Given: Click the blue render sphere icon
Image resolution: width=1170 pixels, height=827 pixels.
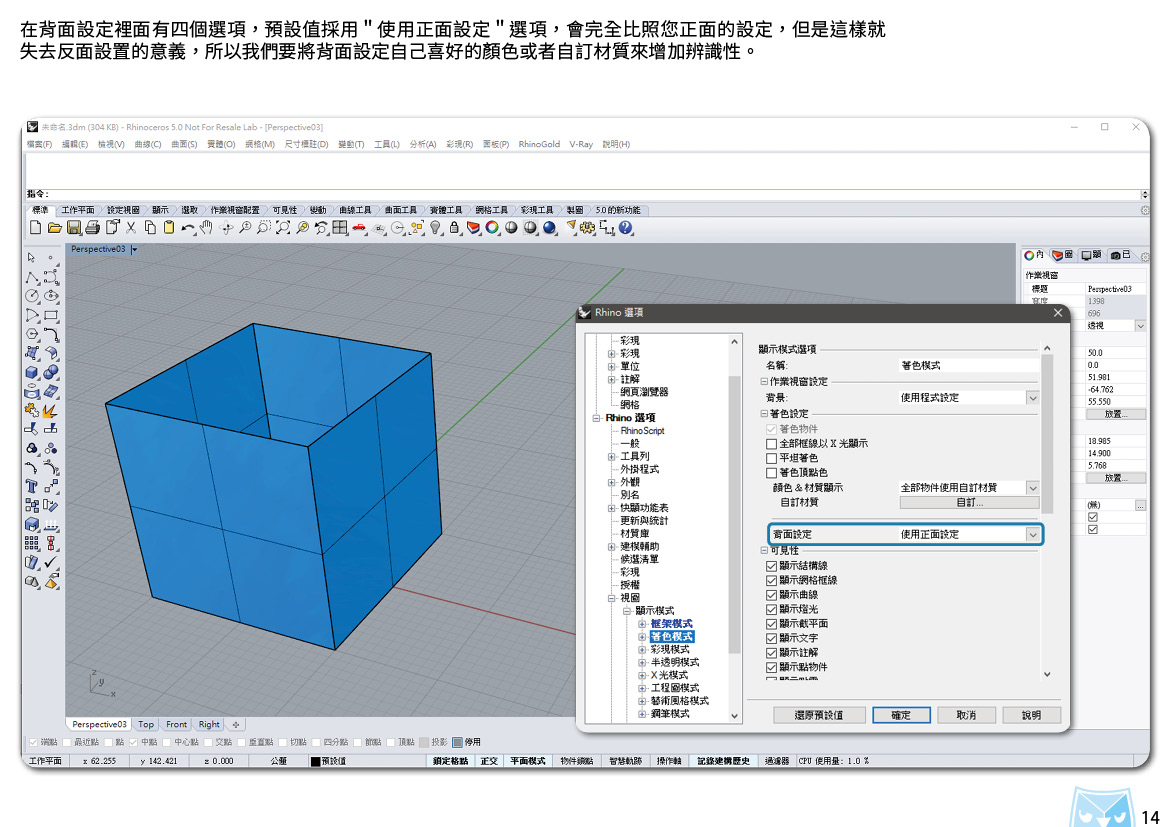Looking at the screenshot, I should click(x=550, y=228).
